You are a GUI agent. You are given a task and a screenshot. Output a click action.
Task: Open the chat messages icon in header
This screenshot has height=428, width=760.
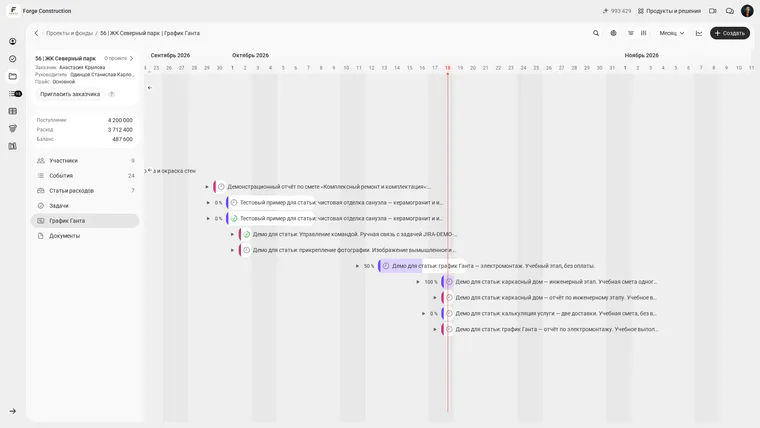click(x=729, y=11)
